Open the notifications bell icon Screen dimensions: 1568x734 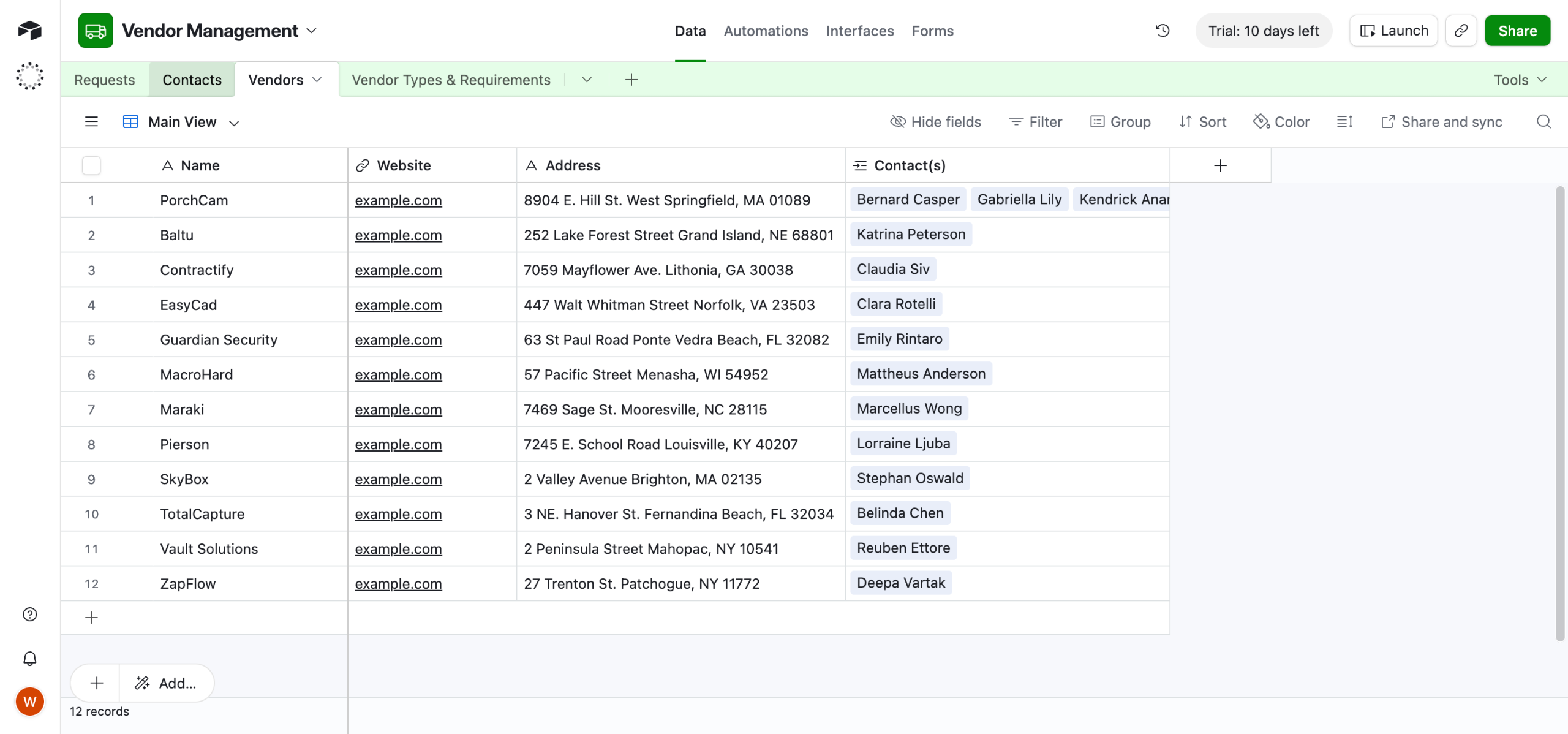29,659
